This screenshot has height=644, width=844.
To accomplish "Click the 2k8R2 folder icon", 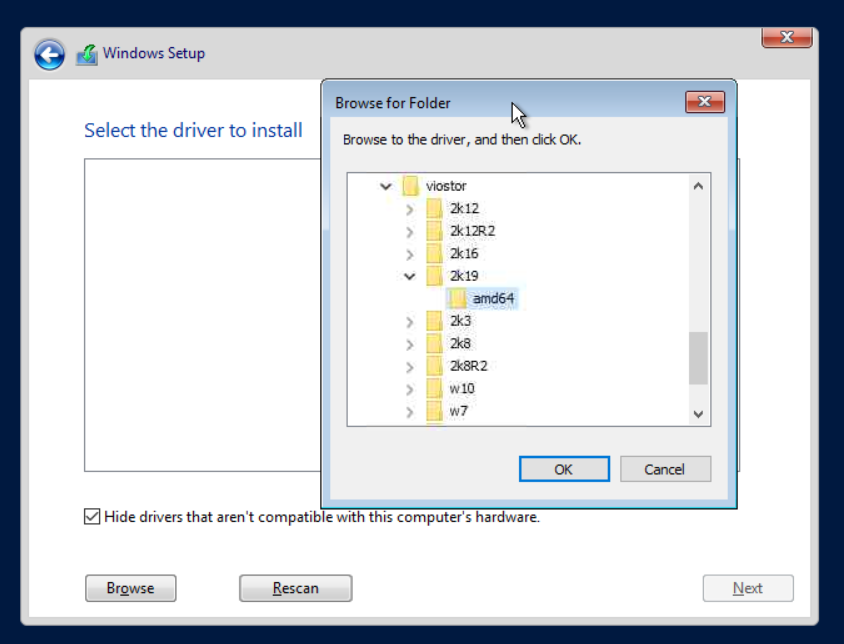I will (434, 365).
